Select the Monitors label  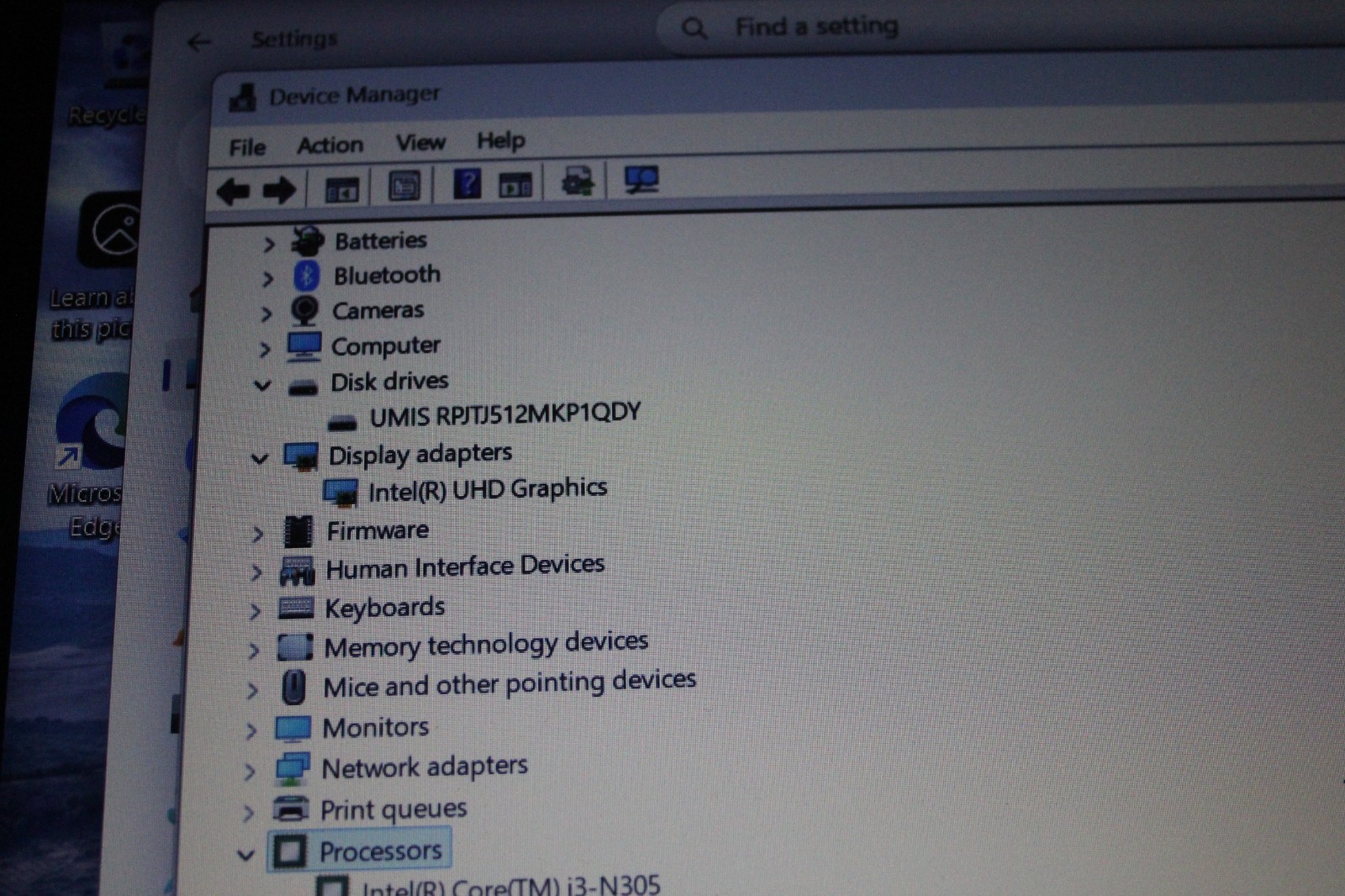(x=375, y=727)
